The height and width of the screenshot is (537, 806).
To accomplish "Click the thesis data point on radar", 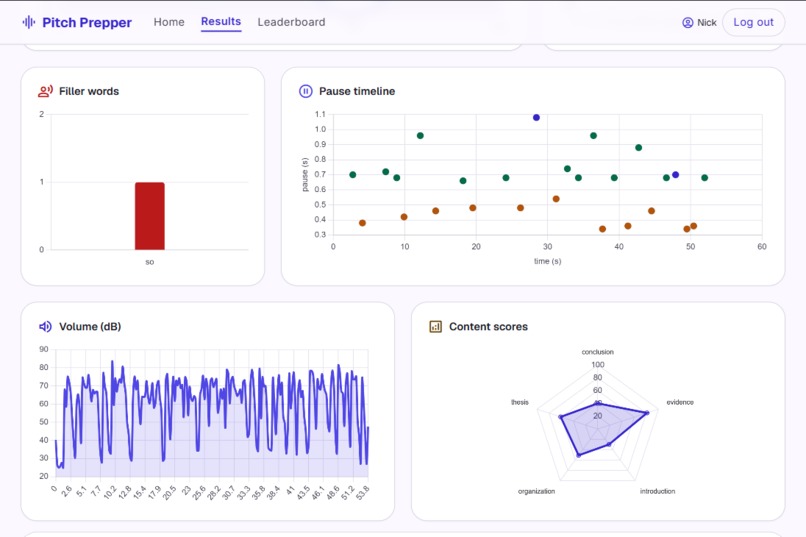I will pyautogui.click(x=560, y=417).
